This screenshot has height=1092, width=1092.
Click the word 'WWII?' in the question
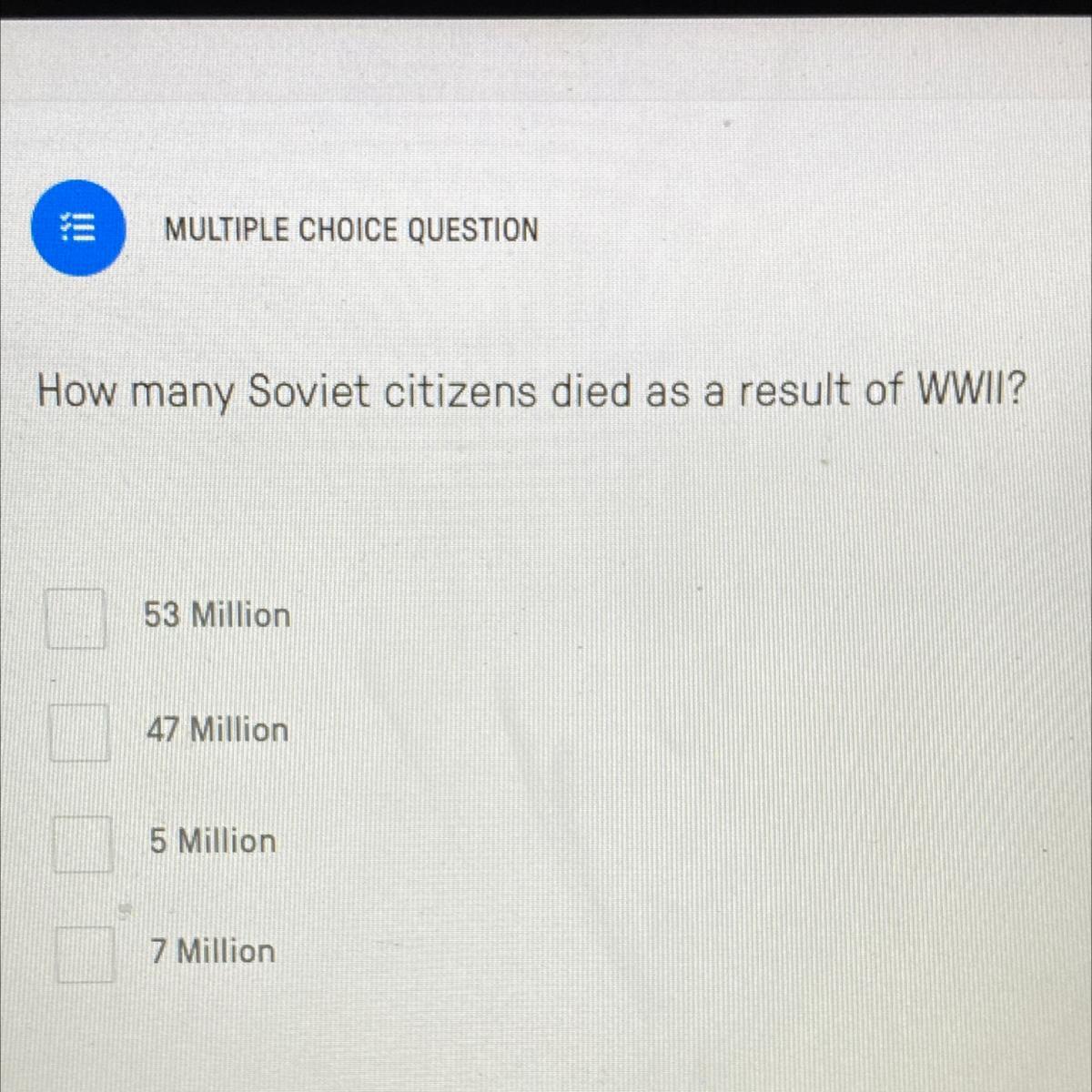pos(970,390)
